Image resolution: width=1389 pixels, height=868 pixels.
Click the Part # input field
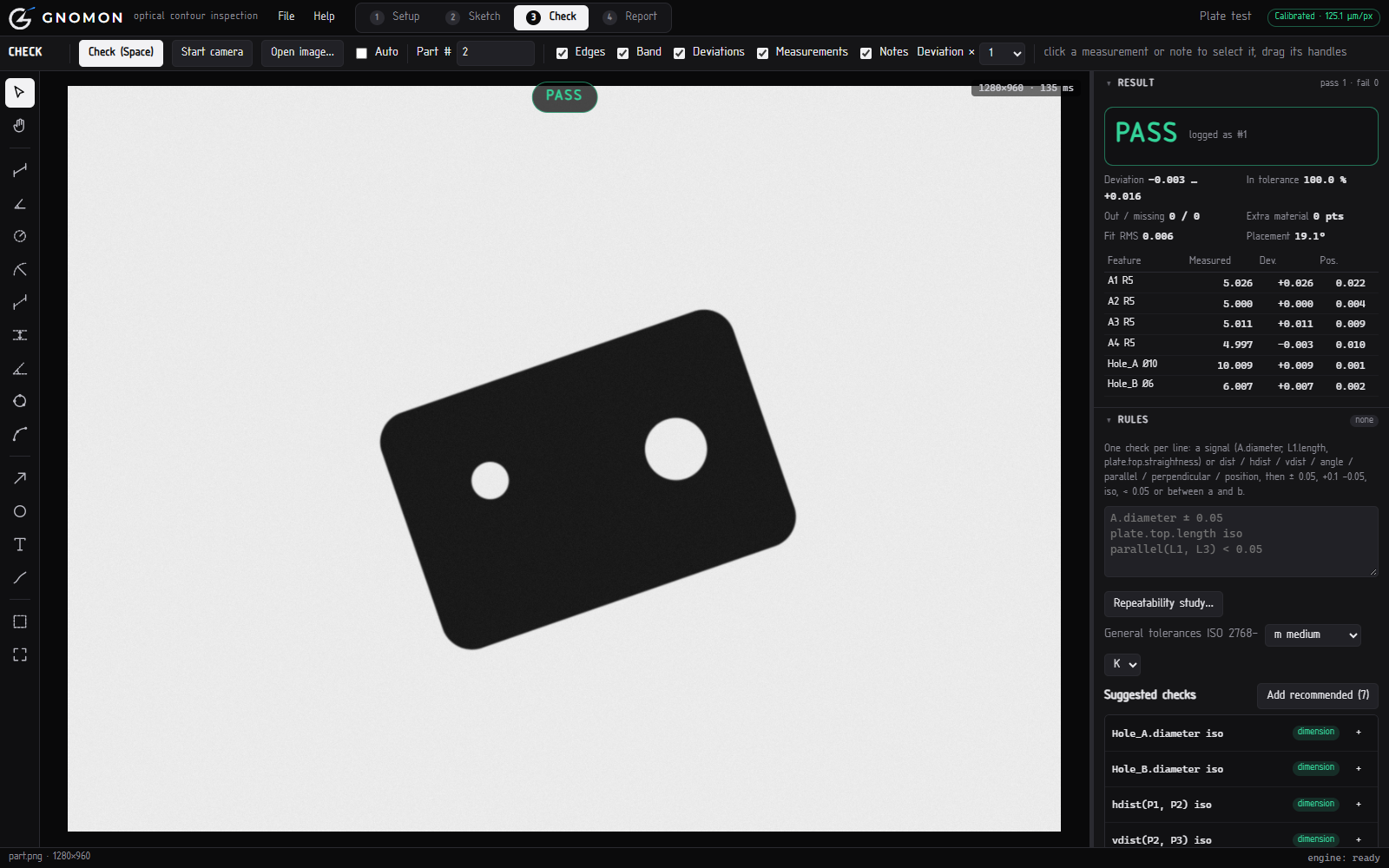coord(496,53)
